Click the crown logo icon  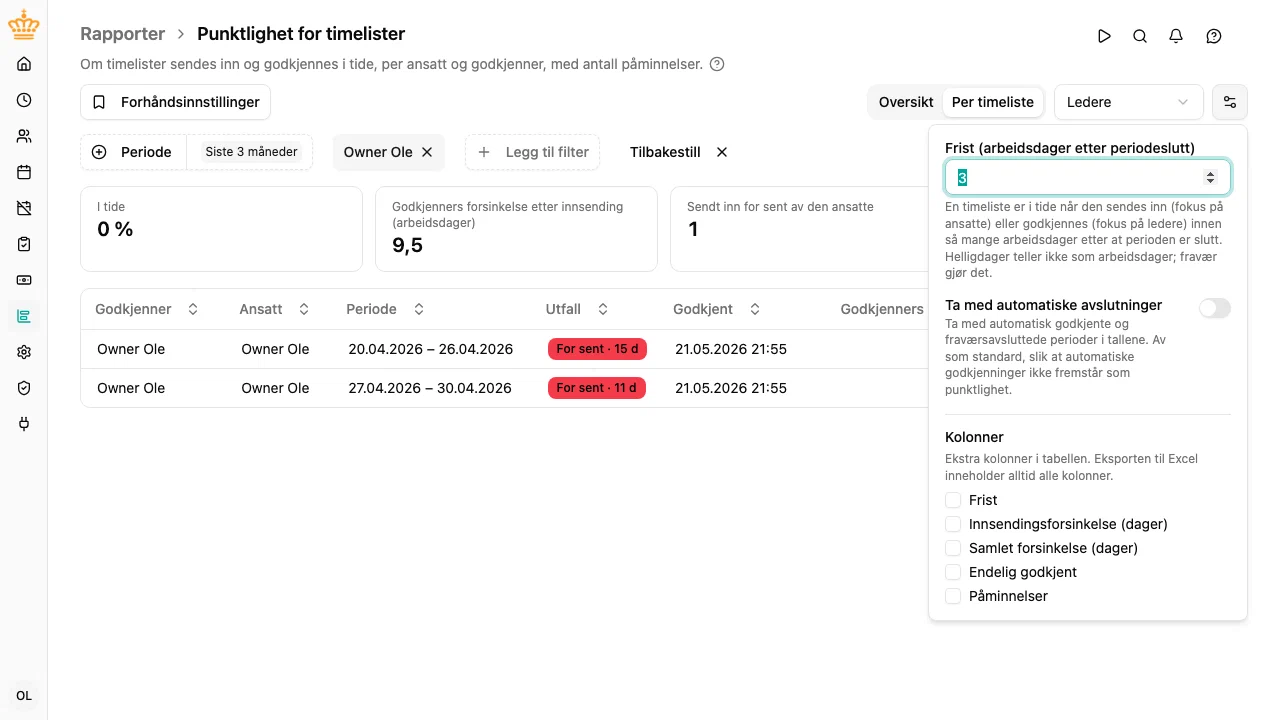click(x=23, y=25)
